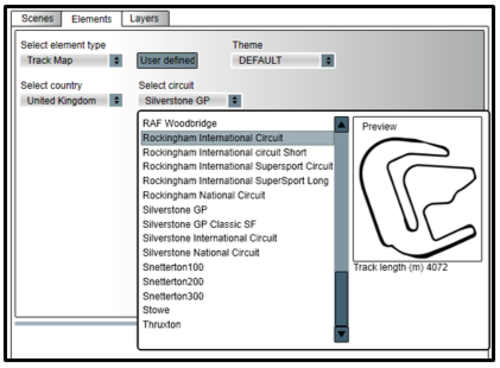Select Snetterton100 circuit
This screenshot has width=500, height=368.
(237, 267)
